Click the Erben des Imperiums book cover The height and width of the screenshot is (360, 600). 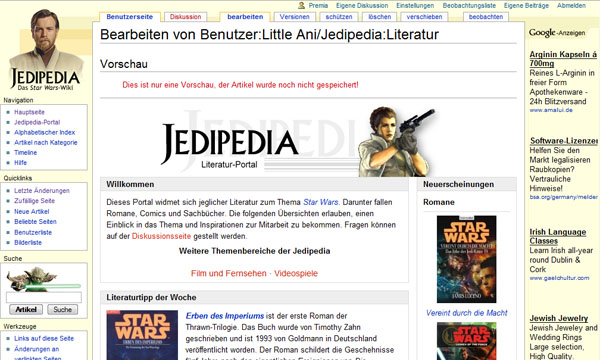coord(142,335)
